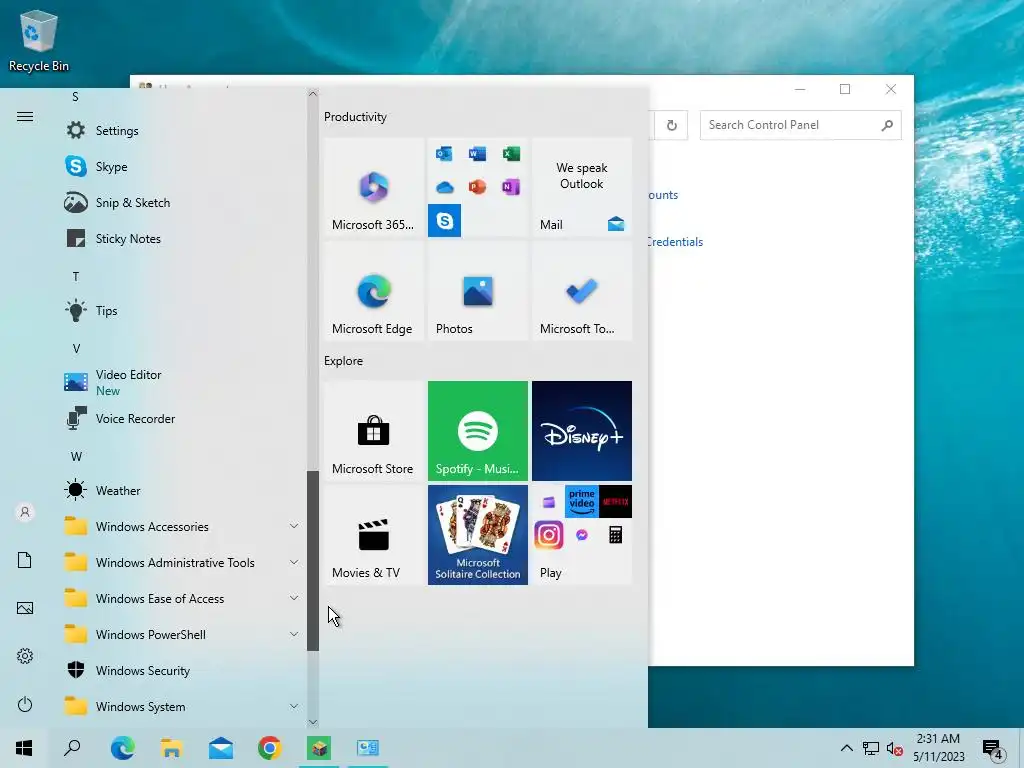1024x768 pixels.
Task: Open the Mail tile
Action: tap(582, 187)
